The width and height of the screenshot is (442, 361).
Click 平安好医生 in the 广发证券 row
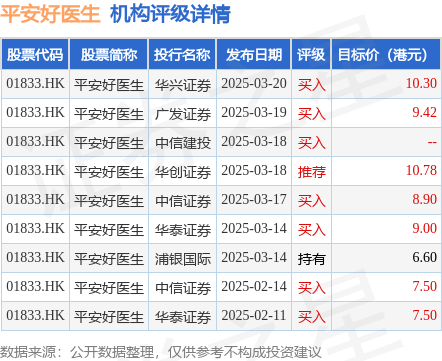click(109, 114)
